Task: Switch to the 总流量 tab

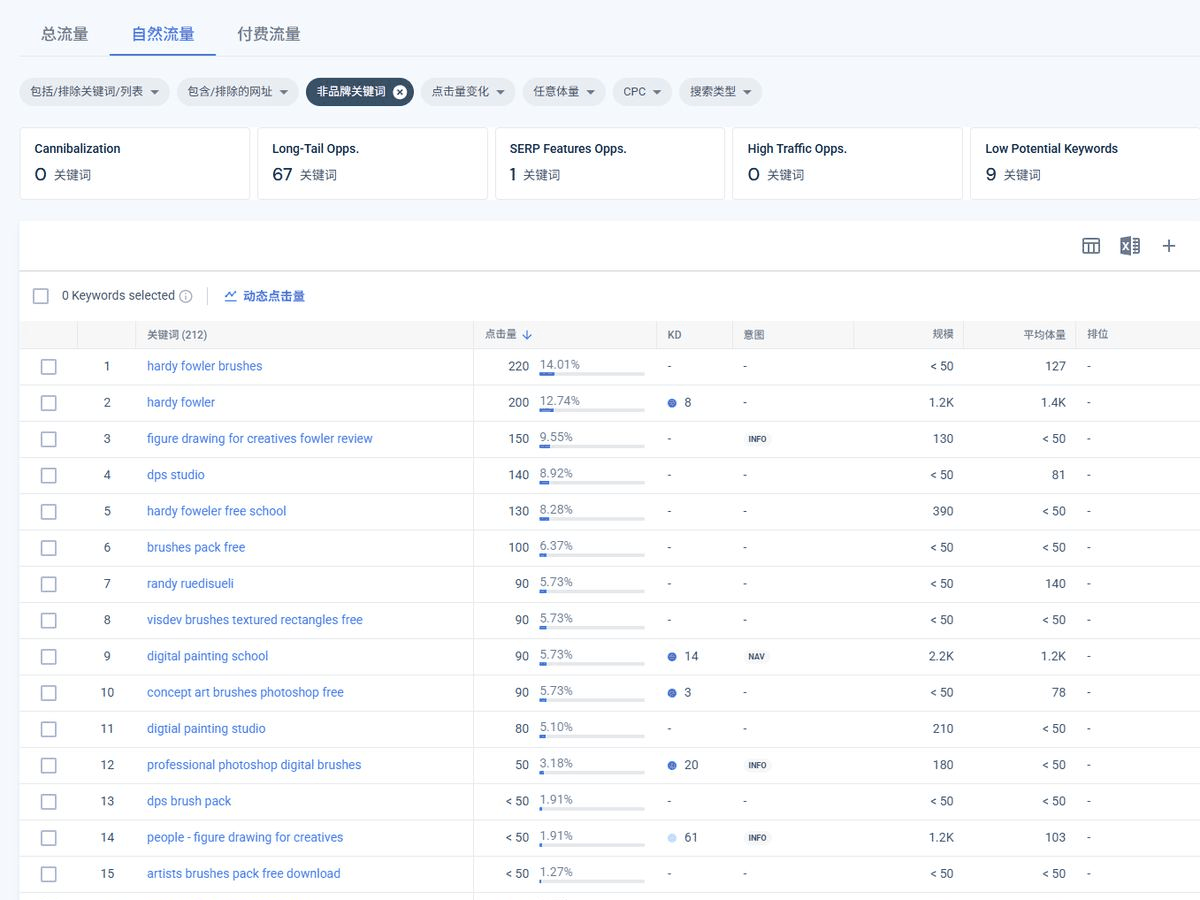Action: (x=65, y=34)
